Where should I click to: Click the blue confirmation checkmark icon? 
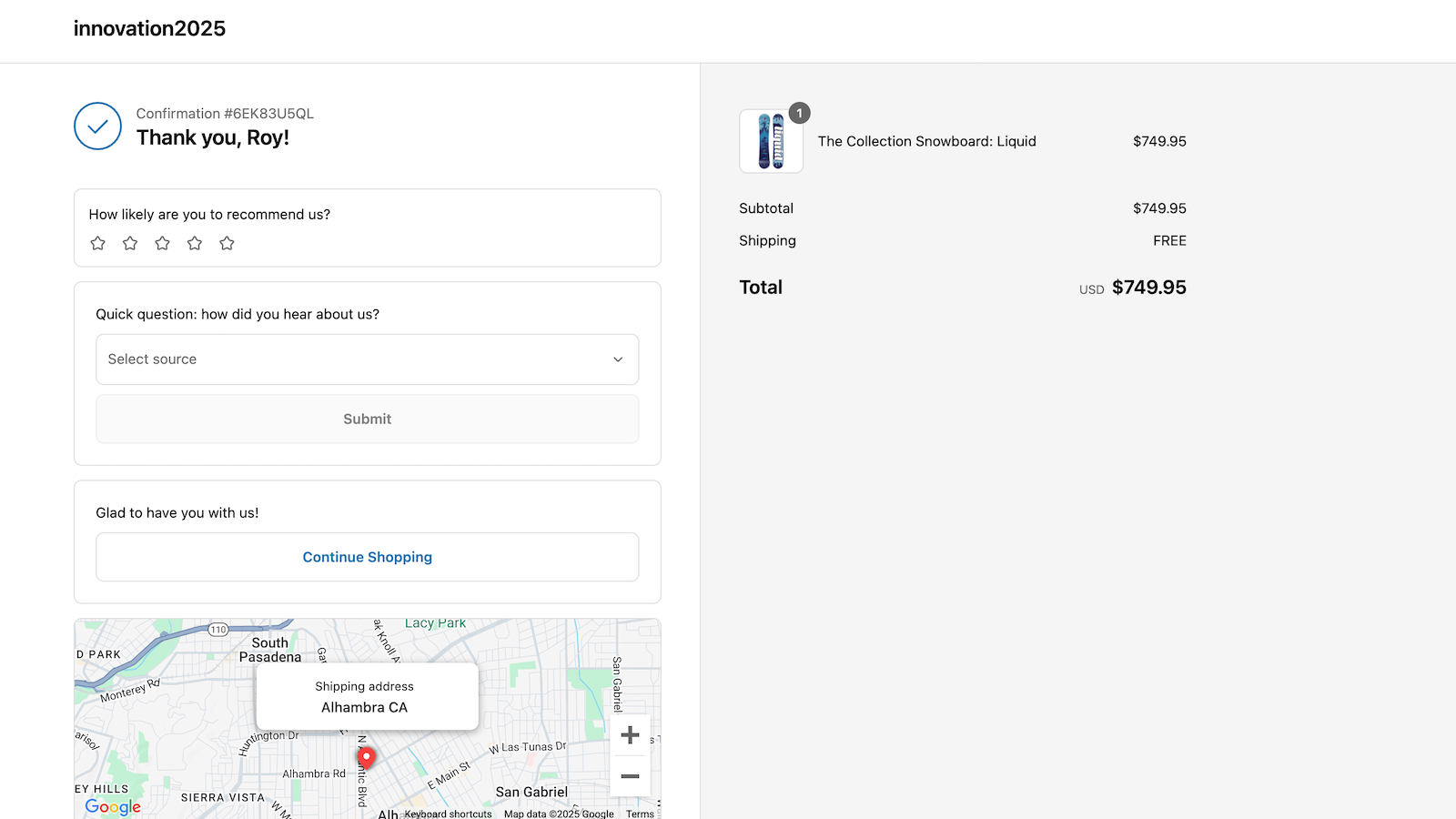point(97,126)
